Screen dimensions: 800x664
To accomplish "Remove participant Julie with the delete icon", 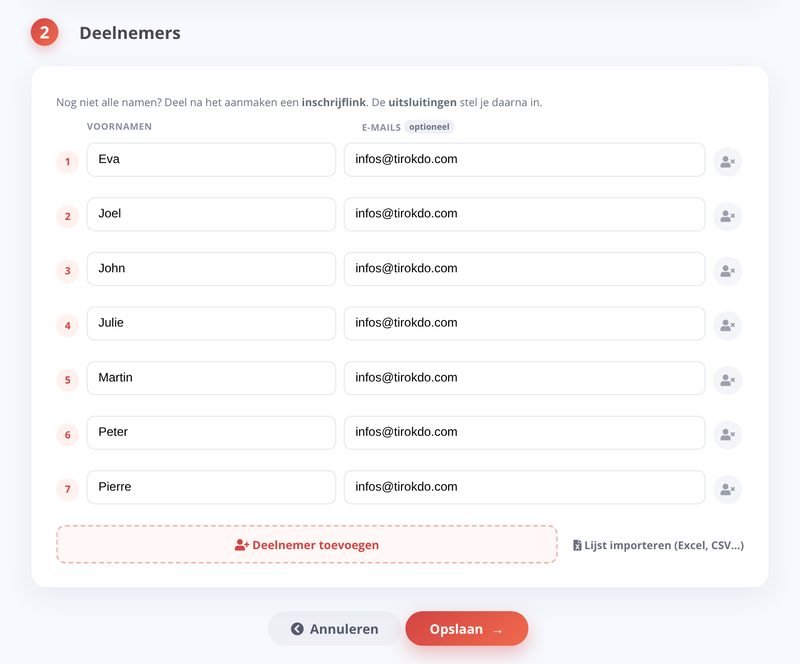I will coord(727,326).
